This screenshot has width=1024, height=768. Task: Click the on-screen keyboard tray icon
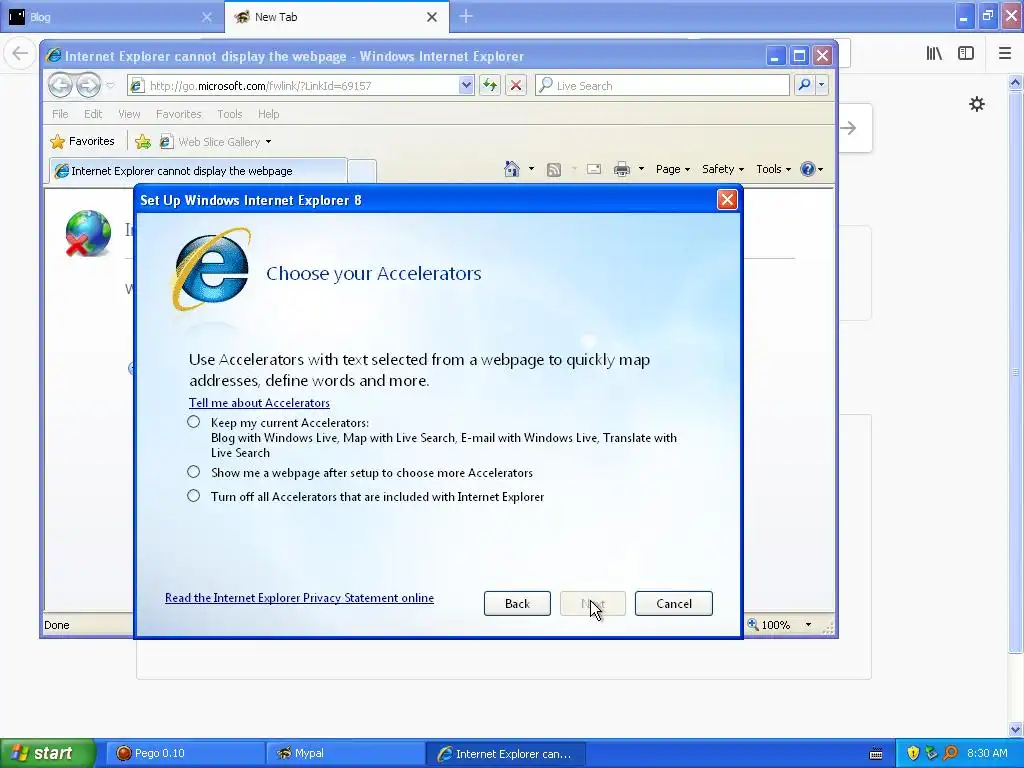876,754
